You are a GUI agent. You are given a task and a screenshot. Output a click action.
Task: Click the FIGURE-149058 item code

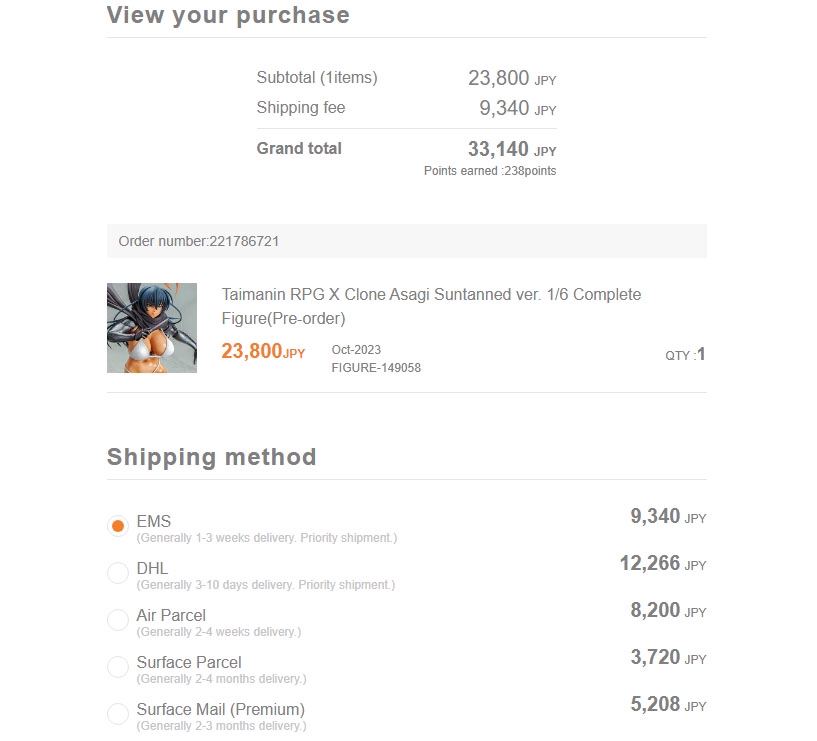376,367
